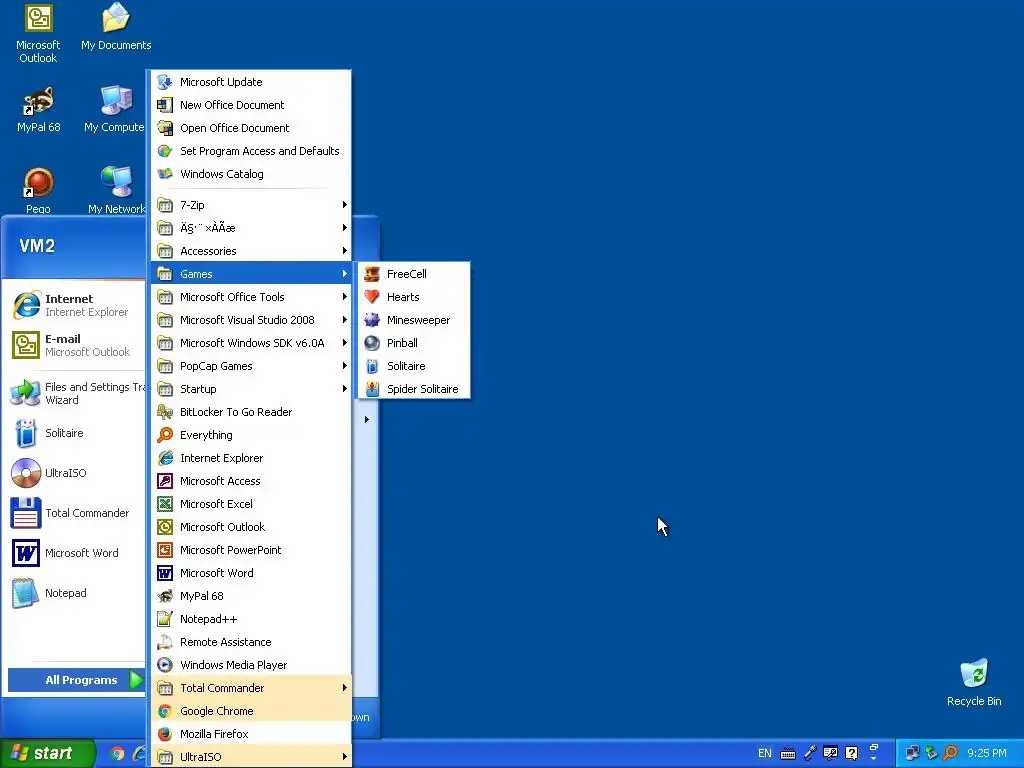Click language bar microphone icon
The image size is (1024, 768).
click(810, 753)
